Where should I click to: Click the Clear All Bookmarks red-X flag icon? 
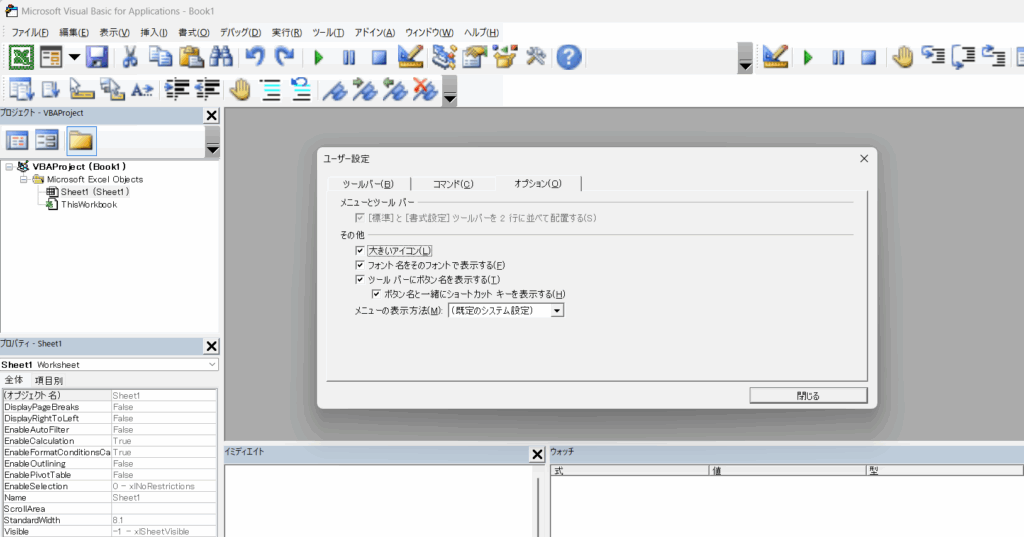click(425, 90)
